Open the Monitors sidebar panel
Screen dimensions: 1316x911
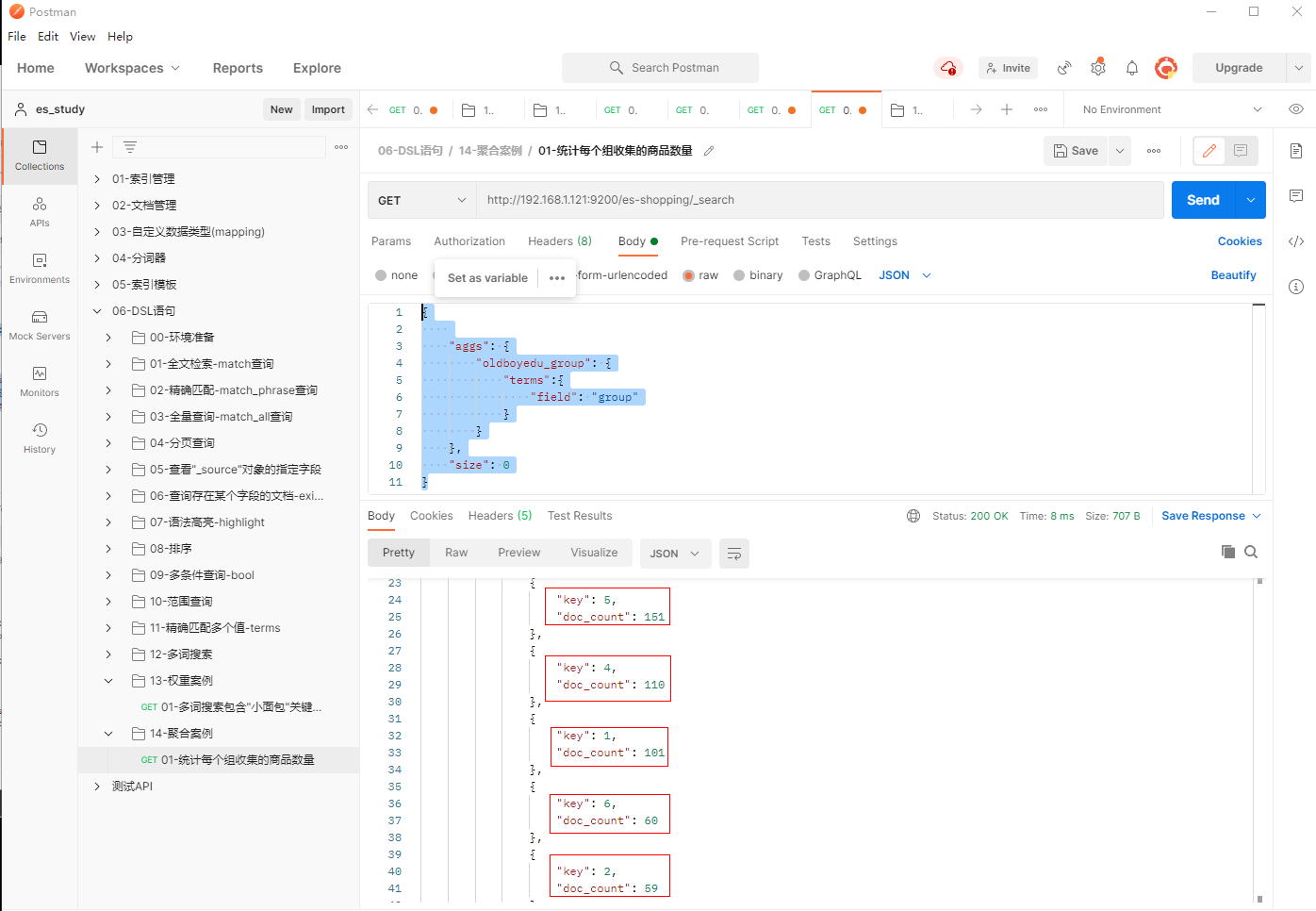click(40, 381)
